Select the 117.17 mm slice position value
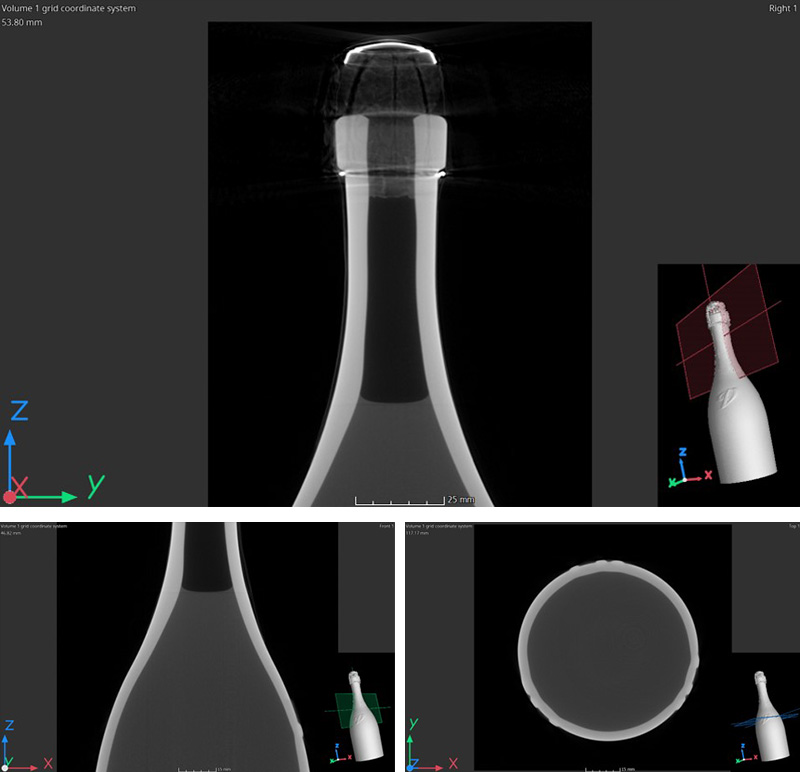The width and height of the screenshot is (800, 772). coord(413,533)
